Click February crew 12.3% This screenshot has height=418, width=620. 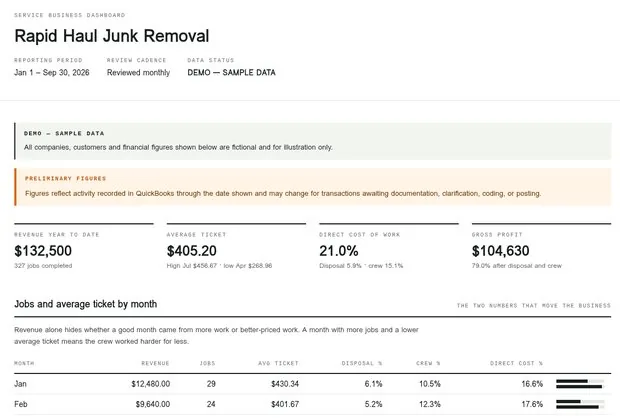point(430,404)
